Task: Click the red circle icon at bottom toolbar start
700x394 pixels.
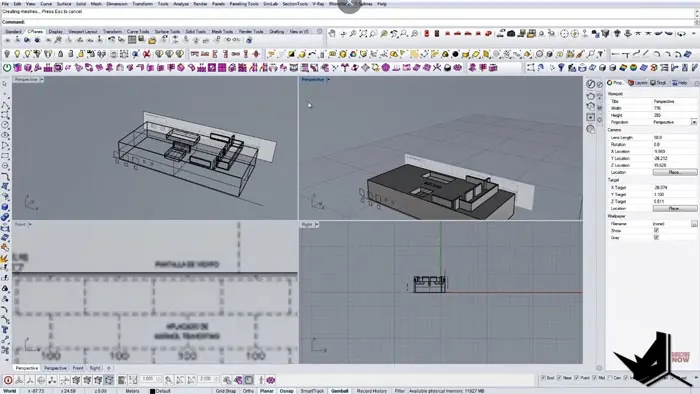Action: 8,380
